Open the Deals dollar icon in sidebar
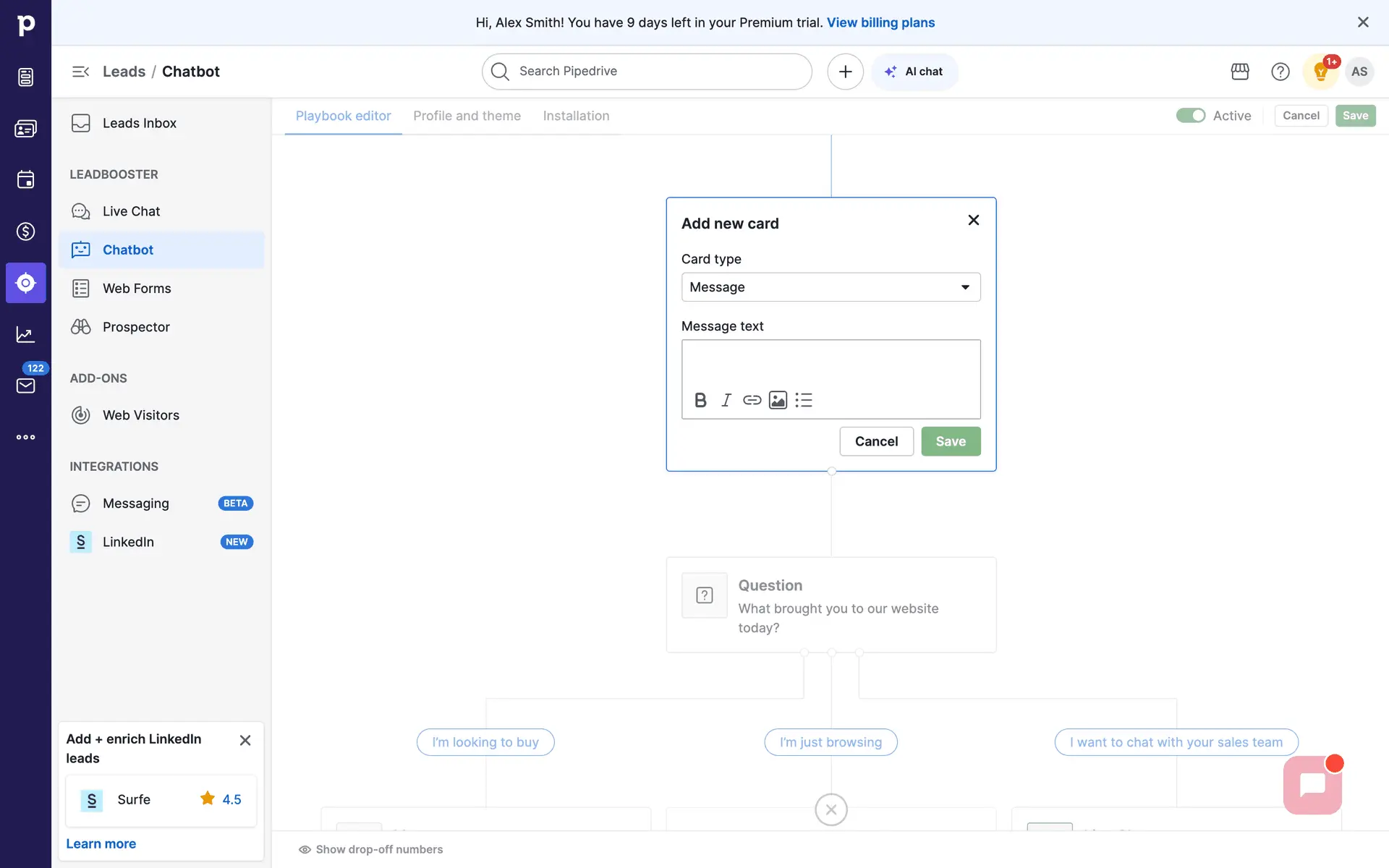 click(x=25, y=231)
